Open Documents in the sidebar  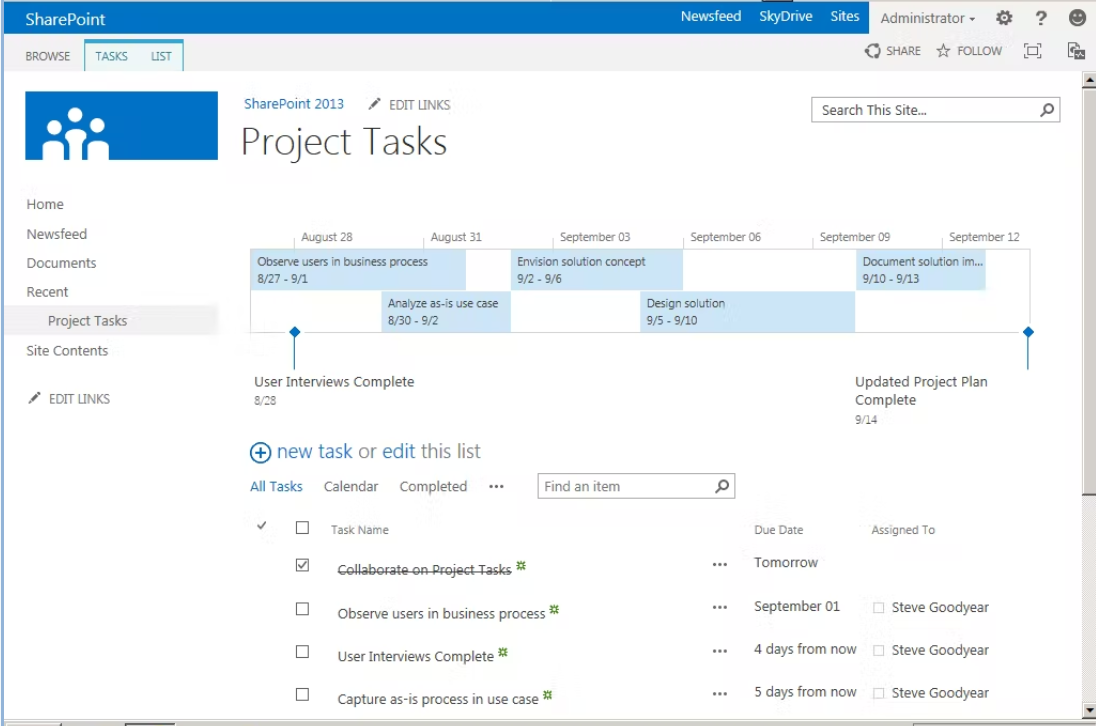click(62, 263)
